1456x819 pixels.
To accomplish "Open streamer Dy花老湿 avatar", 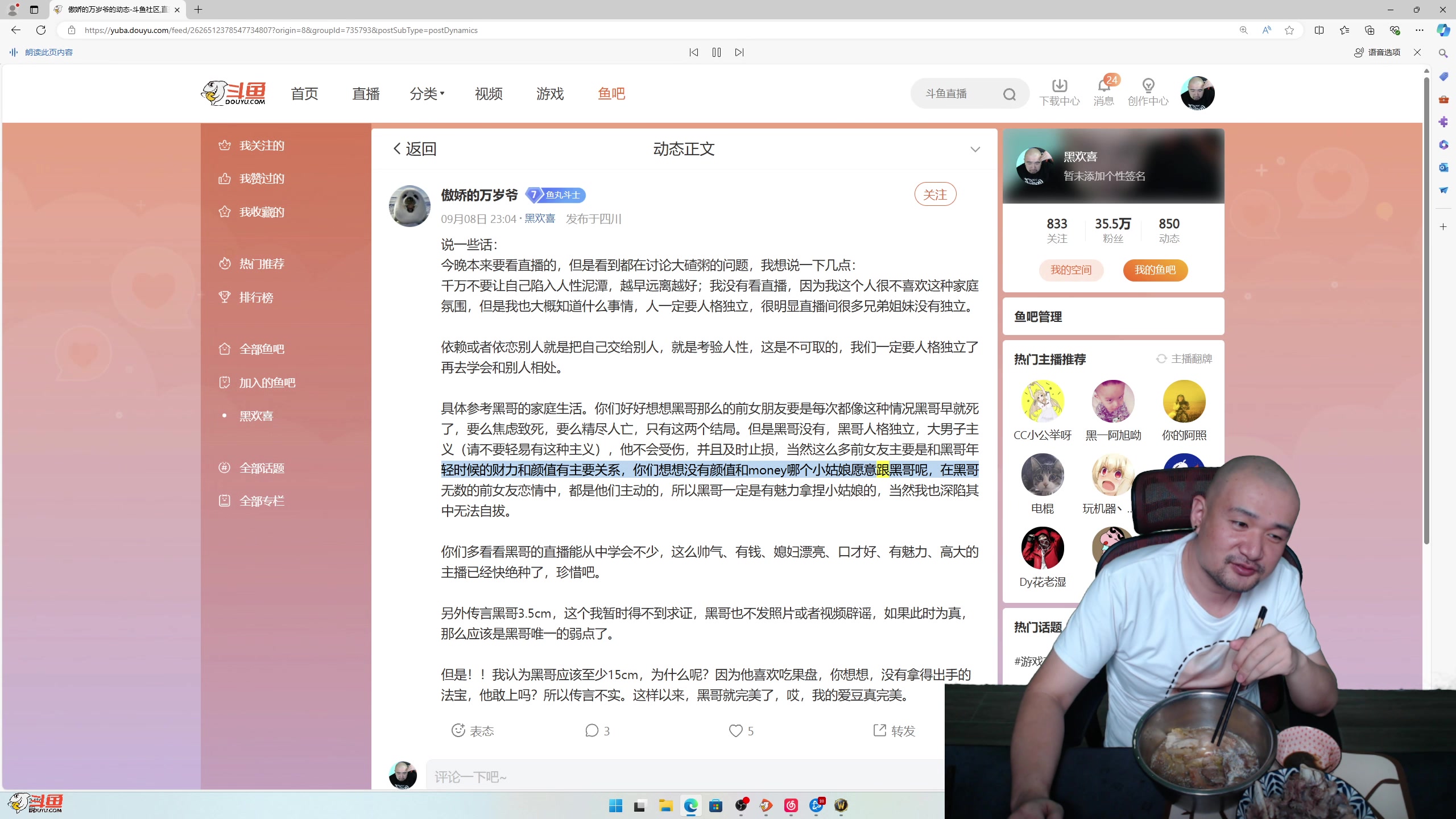I will (1043, 548).
